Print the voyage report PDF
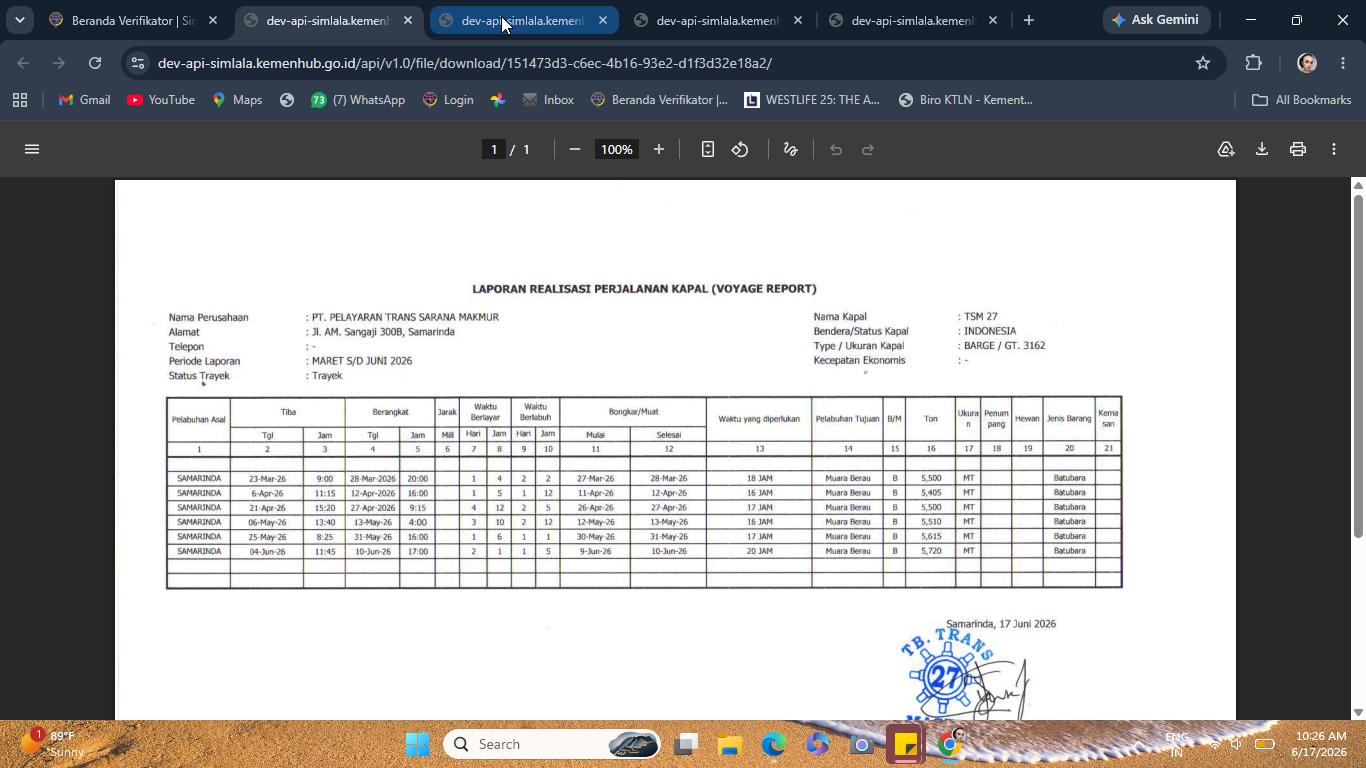Viewport: 1366px width, 768px height. pyautogui.click(x=1298, y=149)
